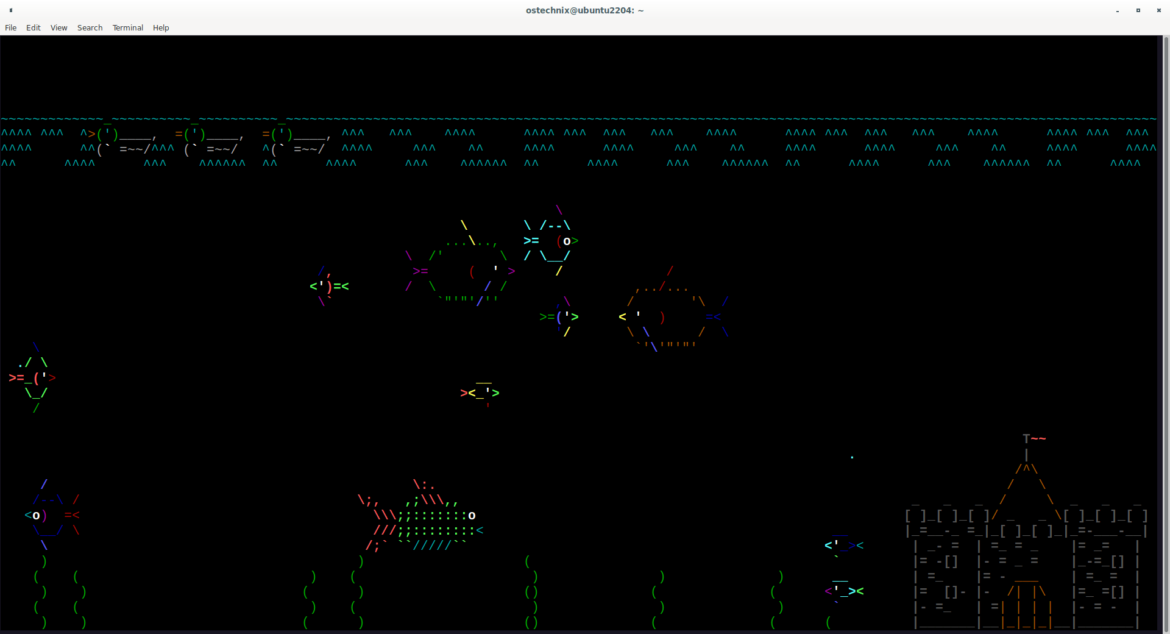The image size is (1170, 634).
Task: Open the File menu
Action: 10,28
